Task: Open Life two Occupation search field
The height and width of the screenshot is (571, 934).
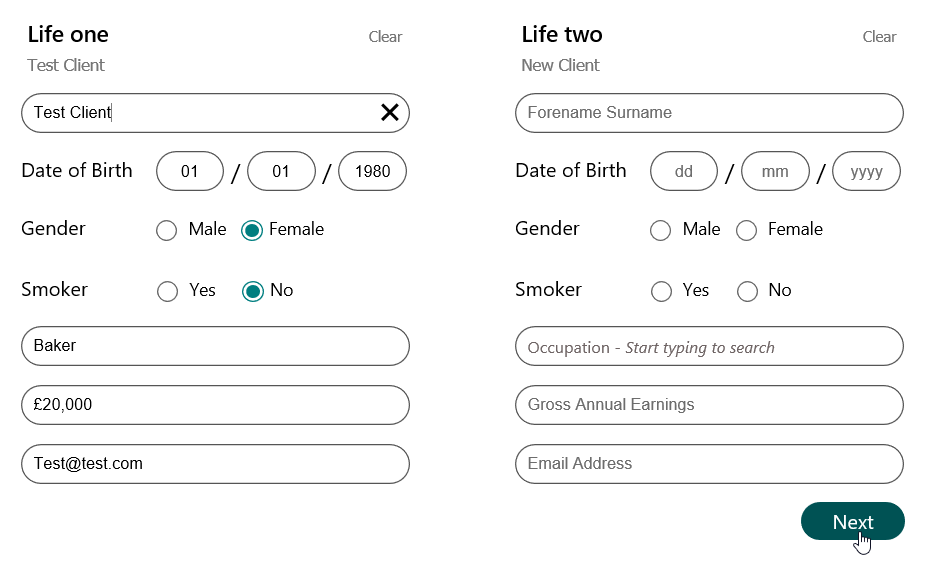Action: click(709, 347)
